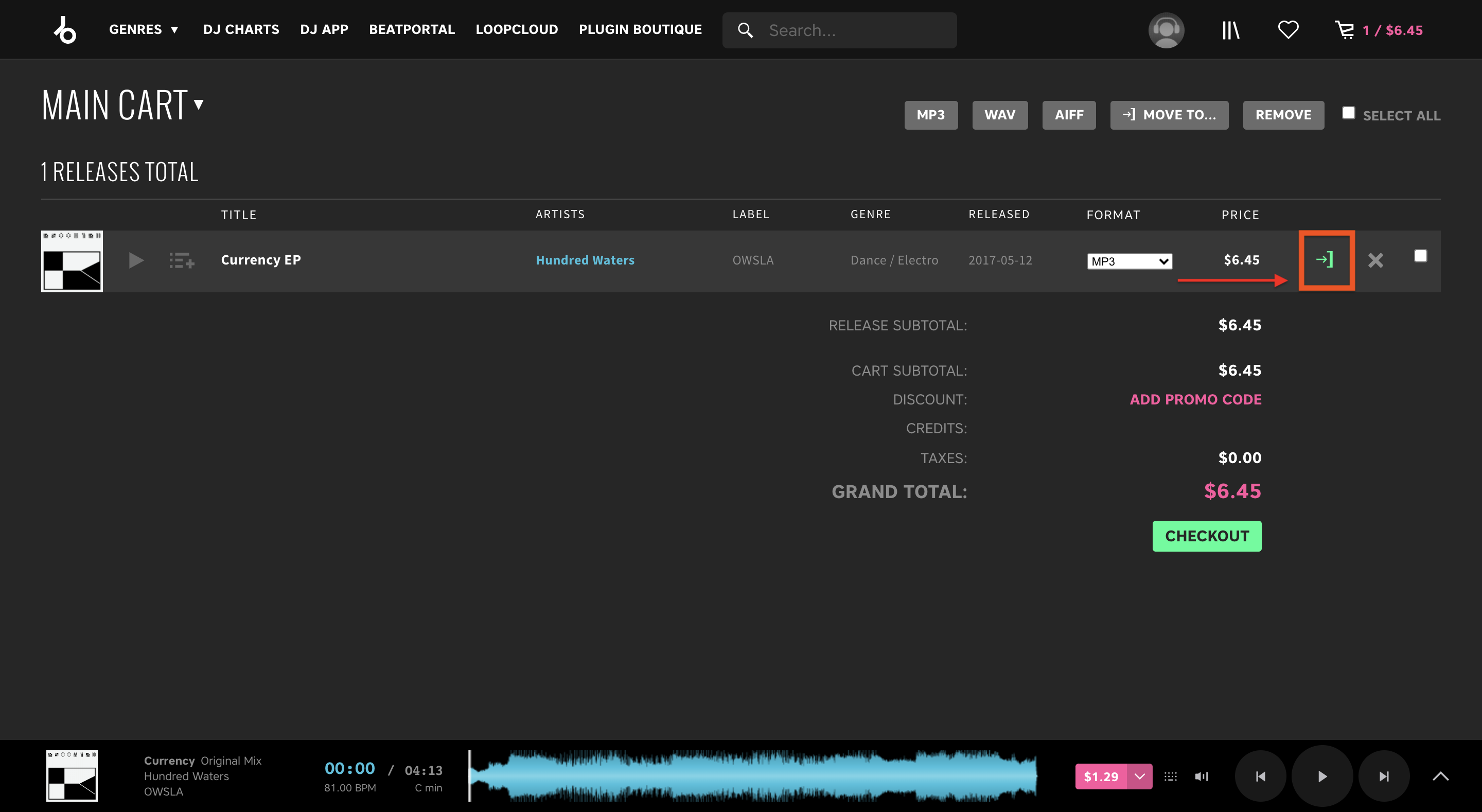Remove Currency EP with the X icon
1482x812 pixels.
[x=1375, y=260]
